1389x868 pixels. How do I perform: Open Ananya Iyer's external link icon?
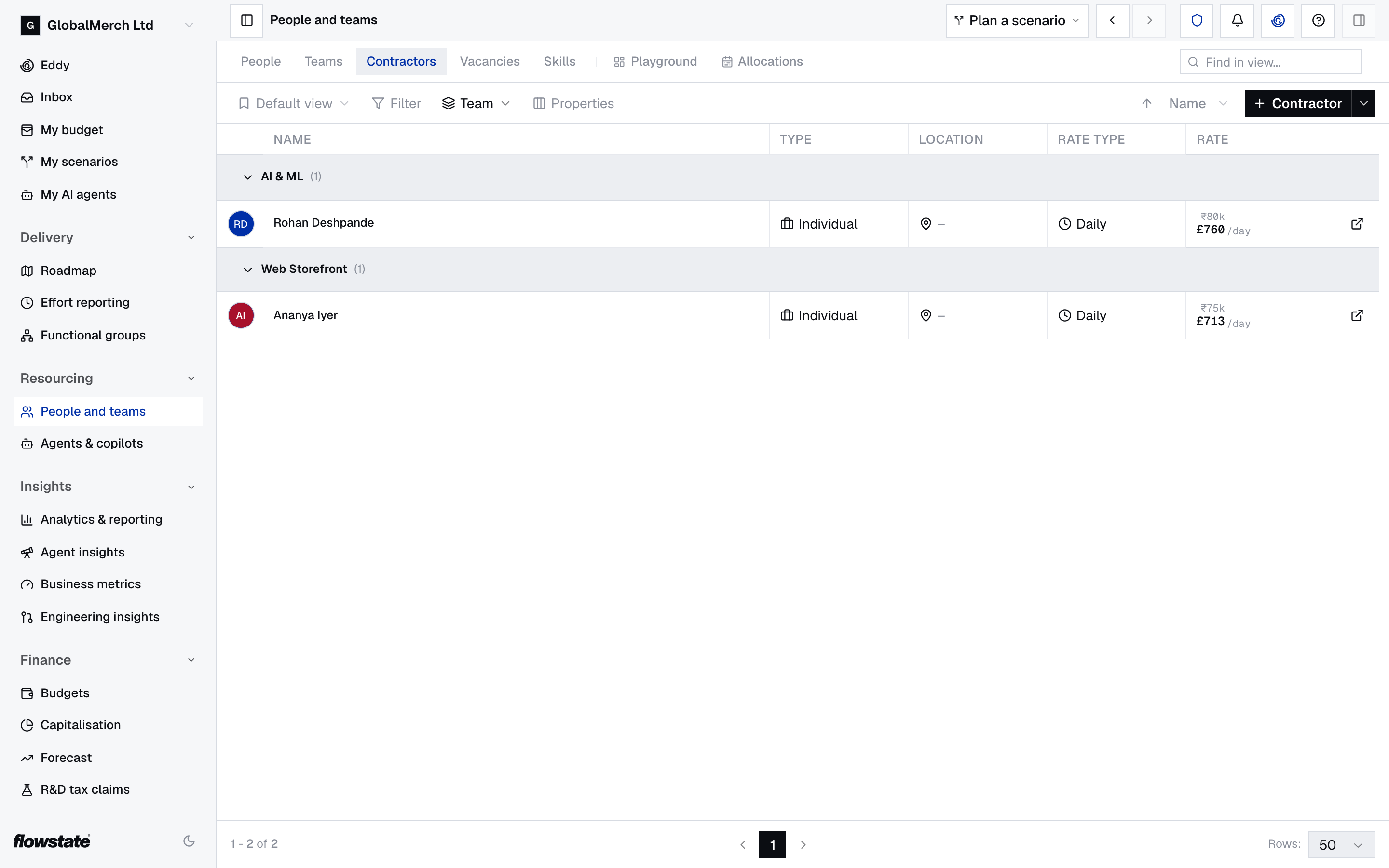(1357, 316)
